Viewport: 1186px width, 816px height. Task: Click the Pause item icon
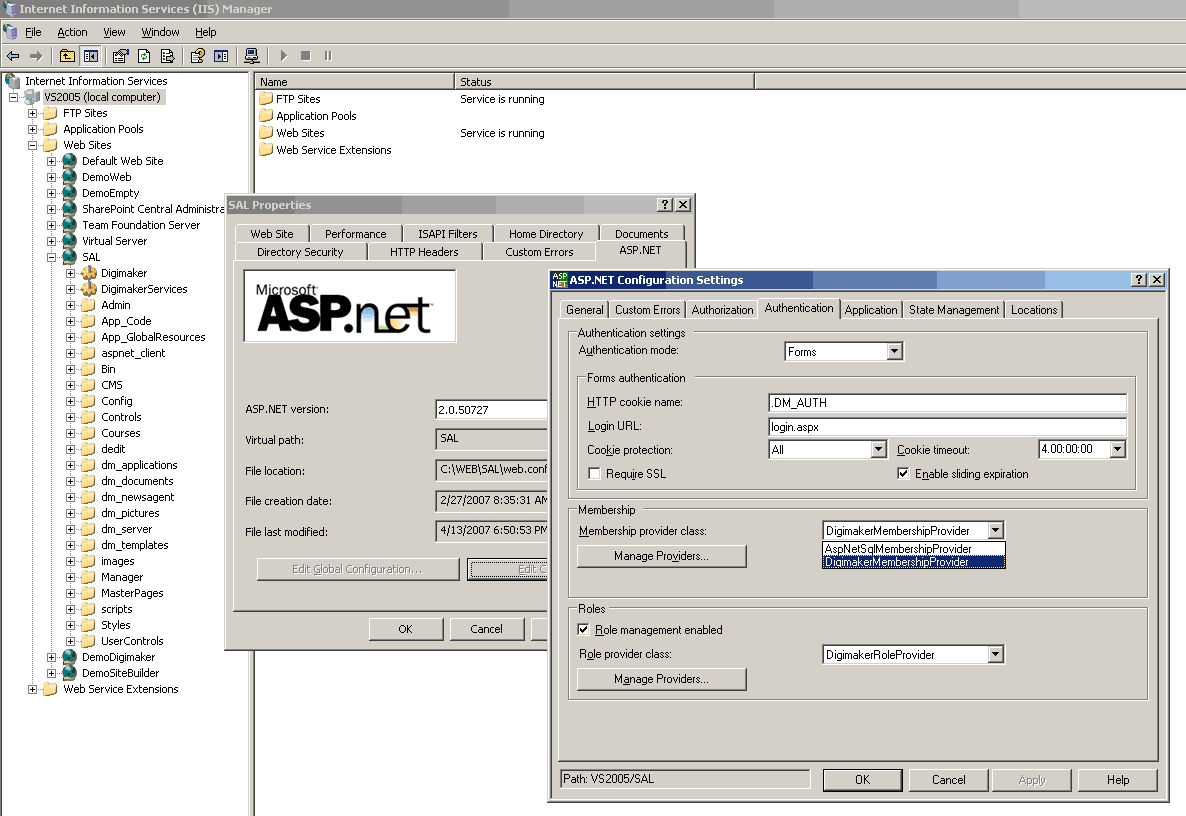point(328,56)
